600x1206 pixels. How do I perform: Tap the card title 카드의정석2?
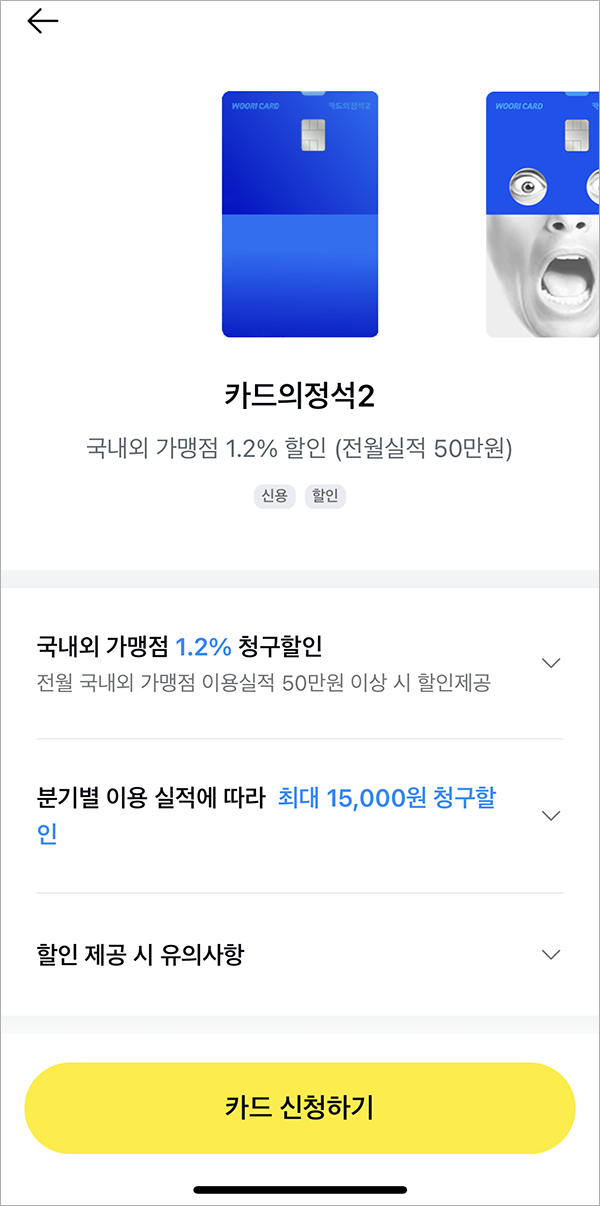click(x=299, y=392)
